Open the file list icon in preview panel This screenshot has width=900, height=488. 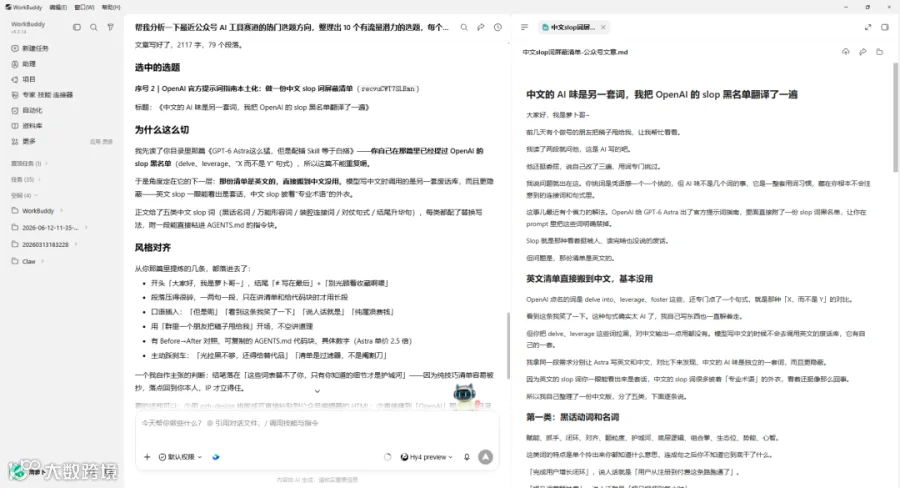(524, 27)
